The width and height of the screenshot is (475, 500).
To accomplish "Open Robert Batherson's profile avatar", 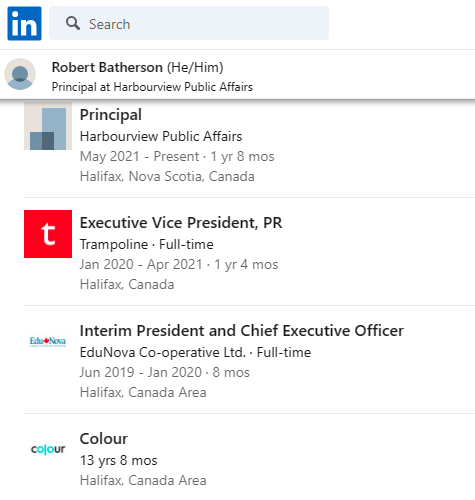I will pyautogui.click(x=20, y=74).
